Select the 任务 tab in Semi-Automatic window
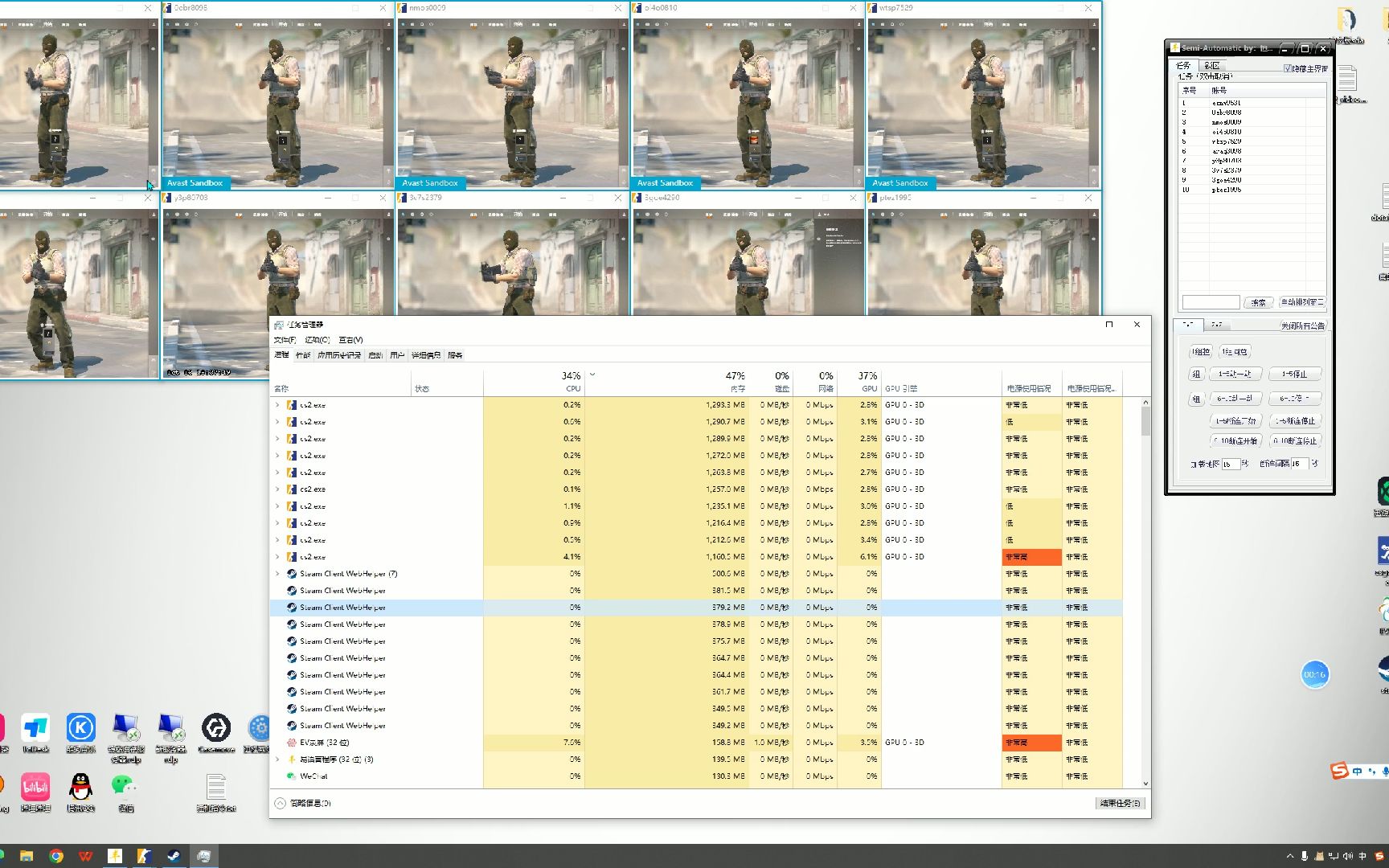Image resolution: width=1389 pixels, height=868 pixels. click(x=1184, y=66)
